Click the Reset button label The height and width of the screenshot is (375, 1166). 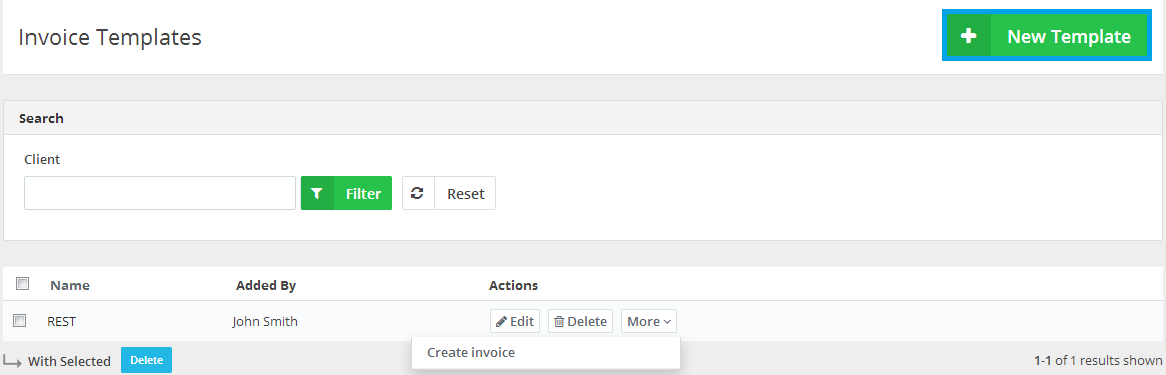[x=466, y=193]
